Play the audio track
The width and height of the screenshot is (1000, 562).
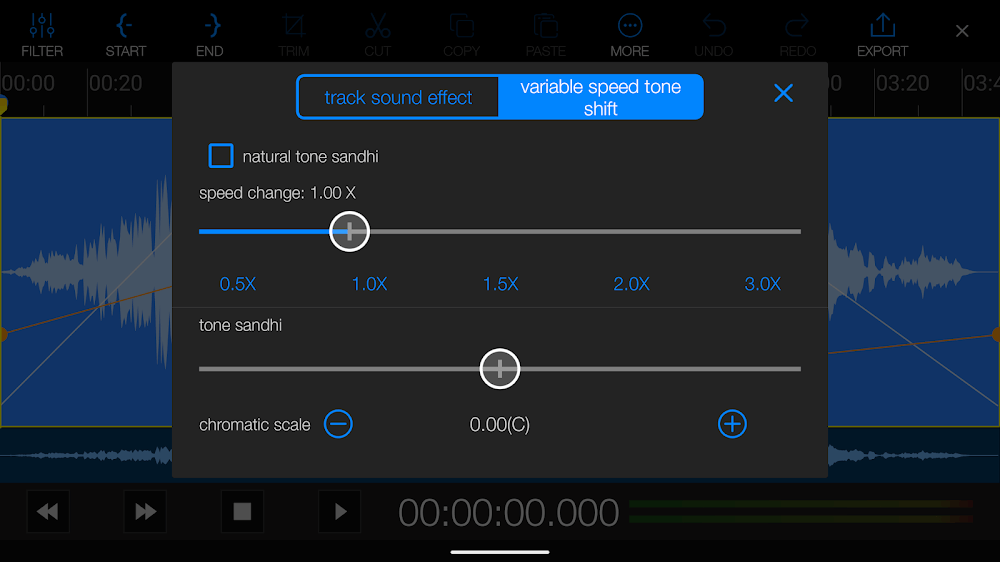(x=340, y=512)
